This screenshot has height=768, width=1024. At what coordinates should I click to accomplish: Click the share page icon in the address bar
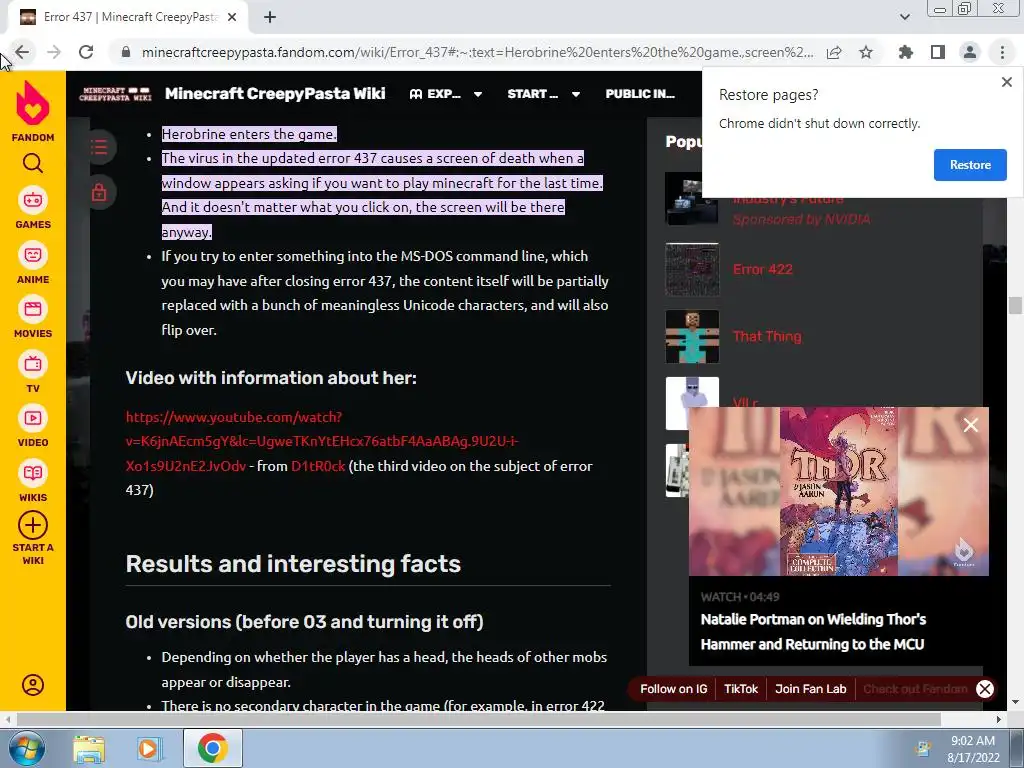coord(834,52)
